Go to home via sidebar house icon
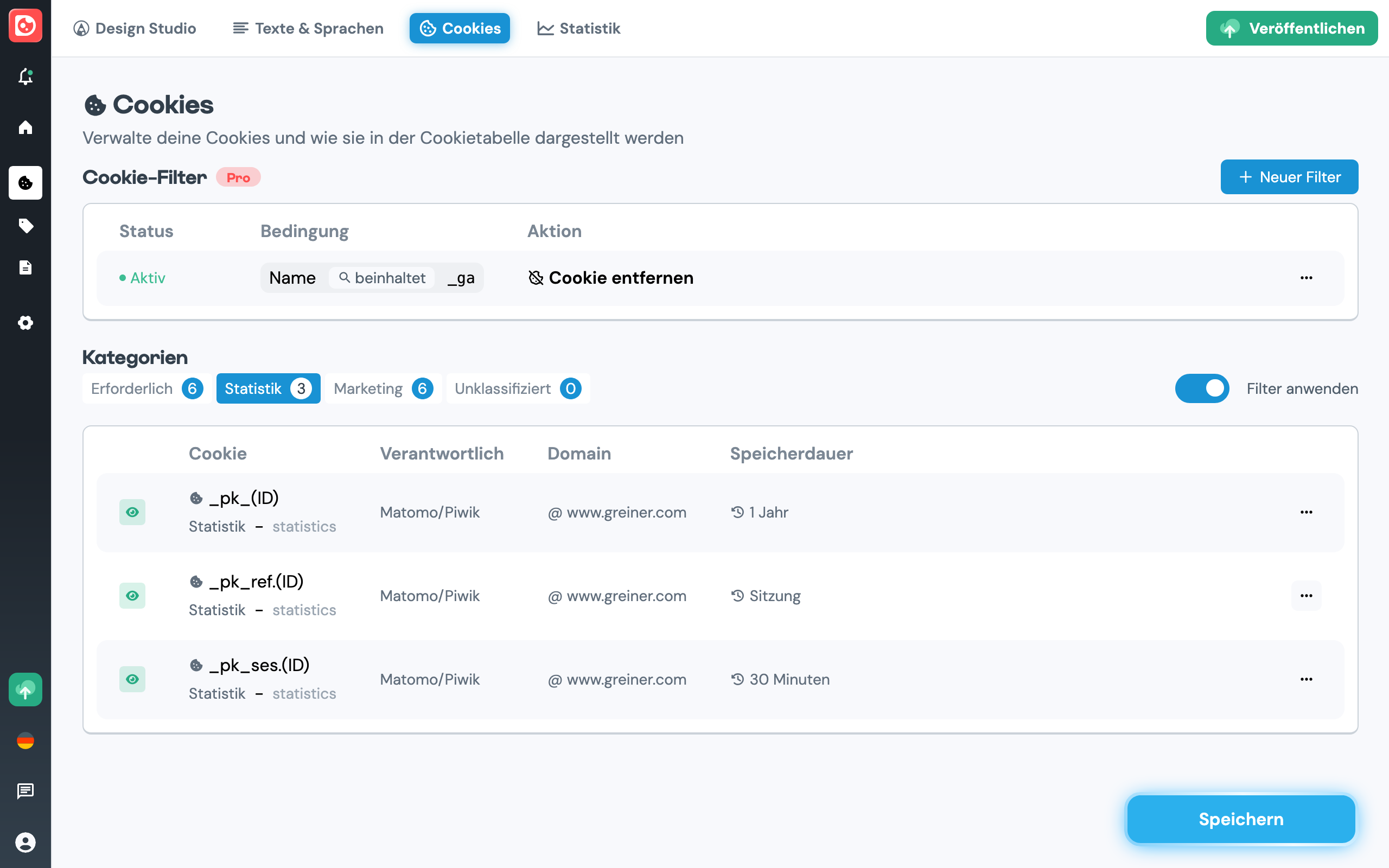Image resolution: width=1389 pixels, height=868 pixels. [26, 127]
